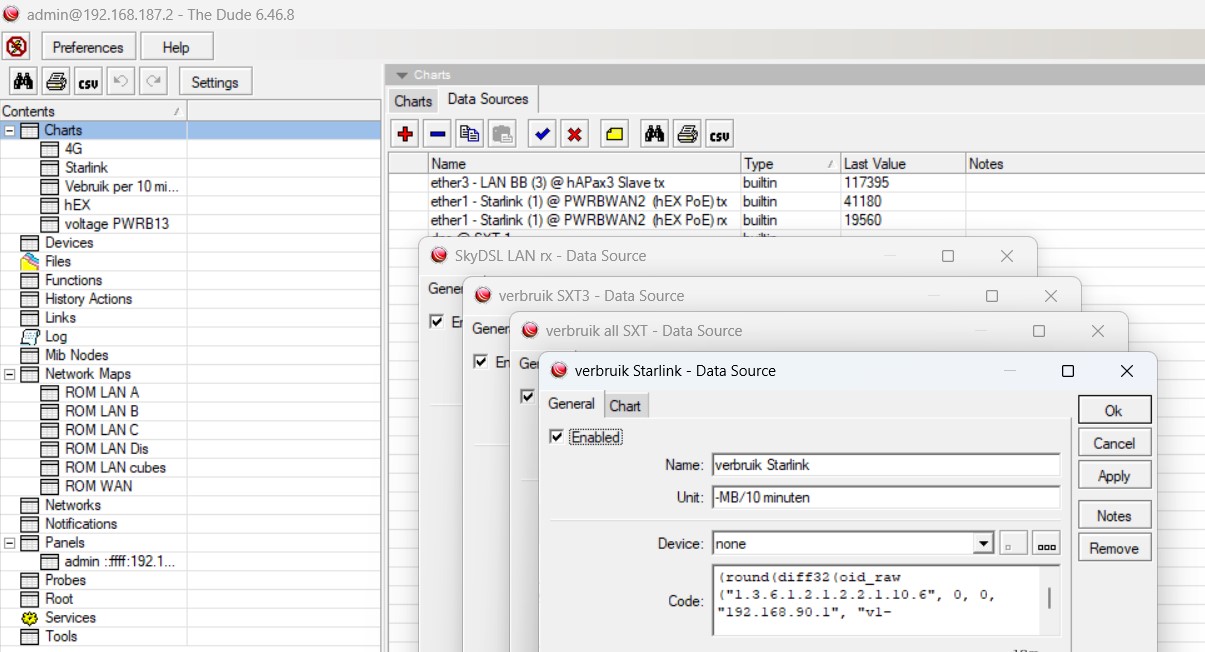This screenshot has height=652, width=1205.
Task: Click last value 41180 cell
Action: point(902,201)
